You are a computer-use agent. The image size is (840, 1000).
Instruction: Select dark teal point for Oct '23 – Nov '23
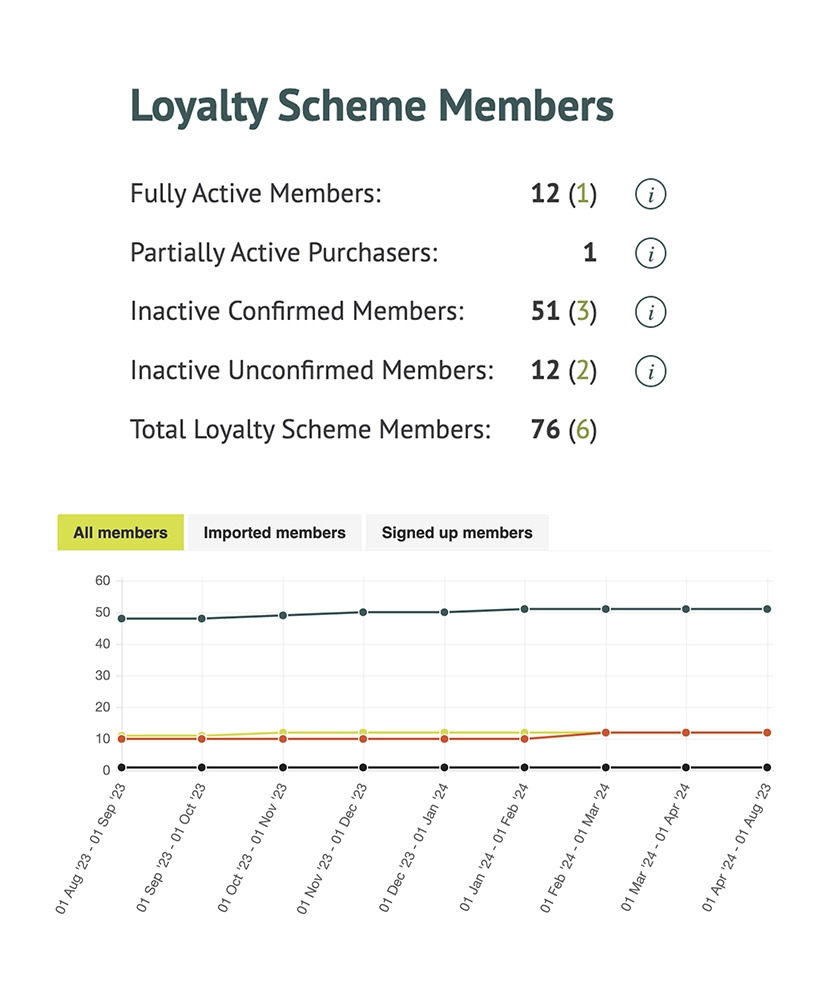(283, 615)
